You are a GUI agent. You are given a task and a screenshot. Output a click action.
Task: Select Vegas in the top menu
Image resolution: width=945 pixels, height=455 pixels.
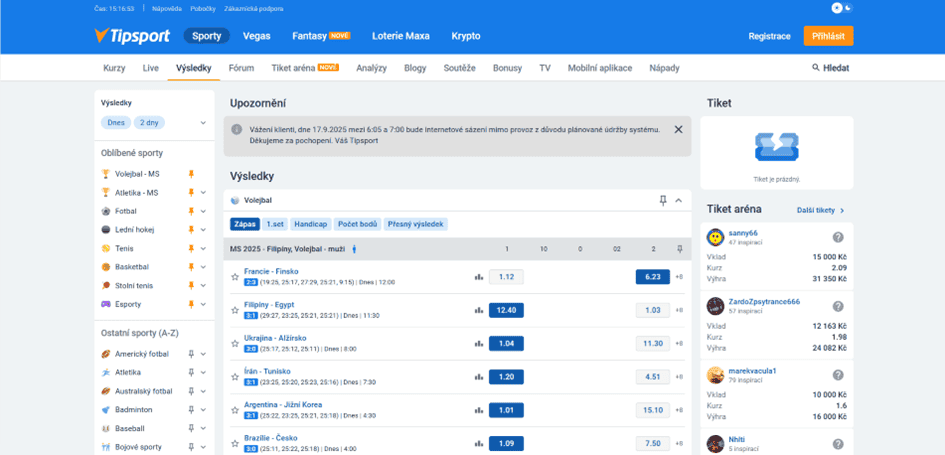pos(257,36)
